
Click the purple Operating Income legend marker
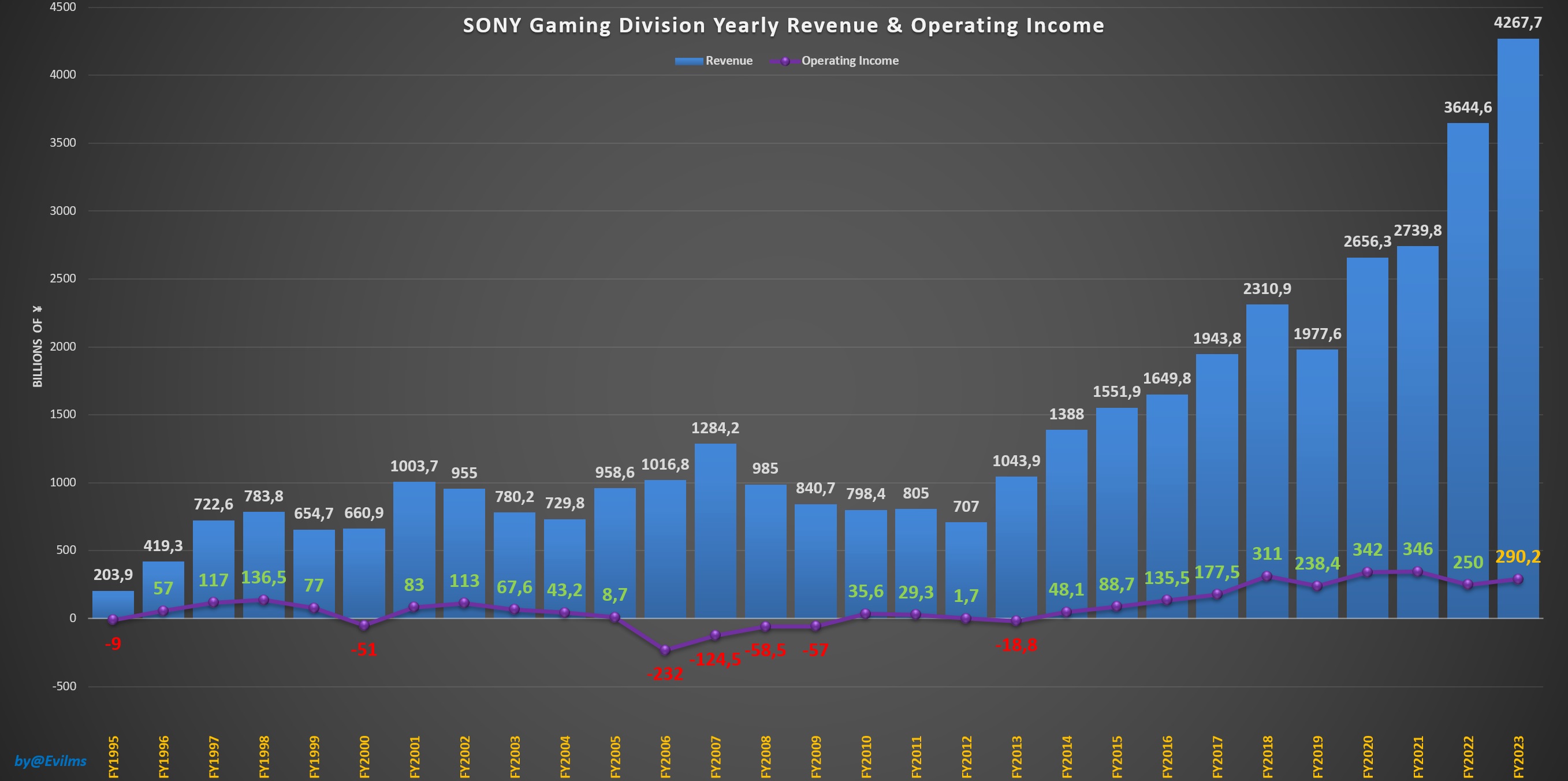click(x=785, y=61)
